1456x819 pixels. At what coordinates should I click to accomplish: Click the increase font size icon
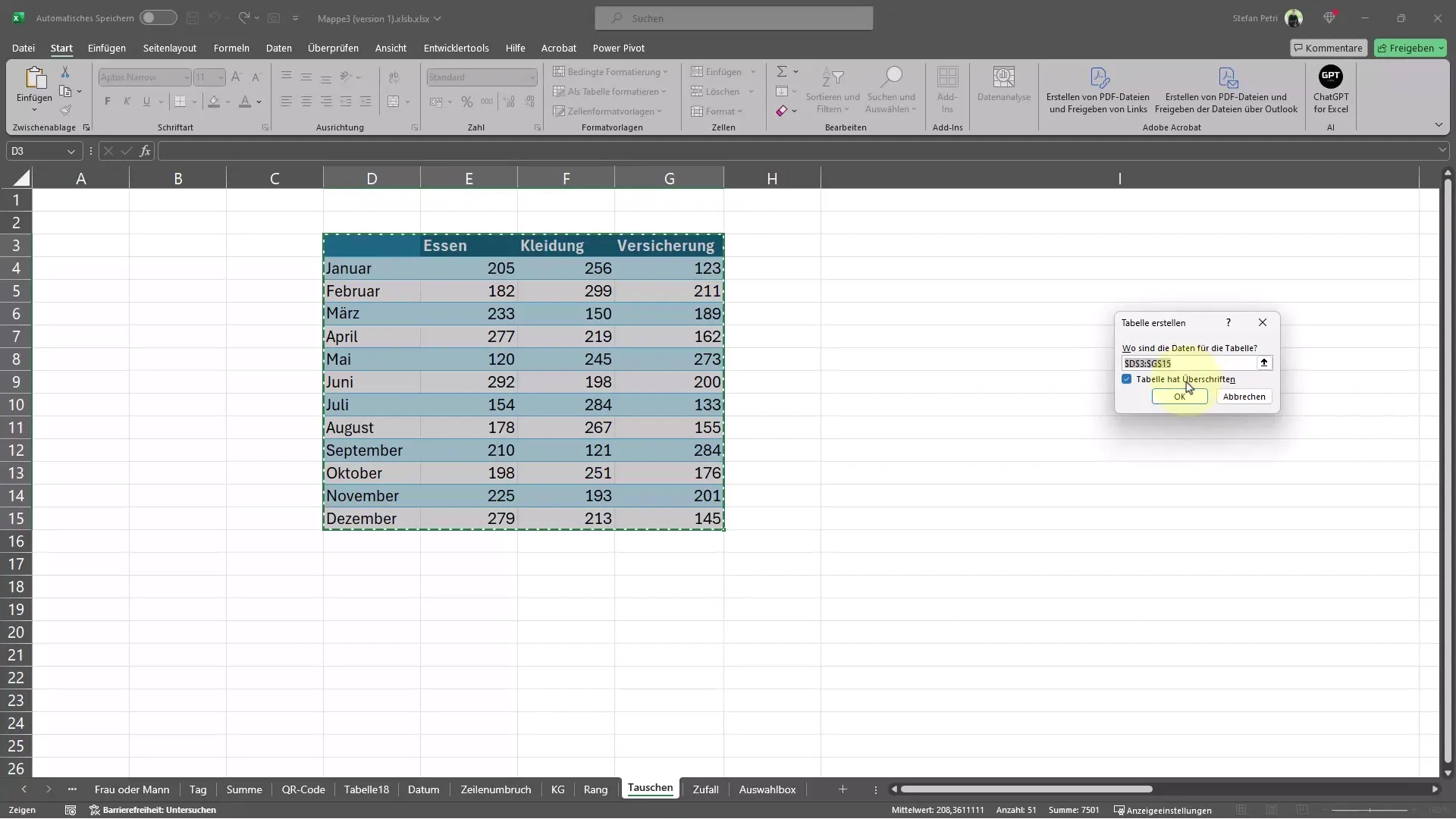236,77
